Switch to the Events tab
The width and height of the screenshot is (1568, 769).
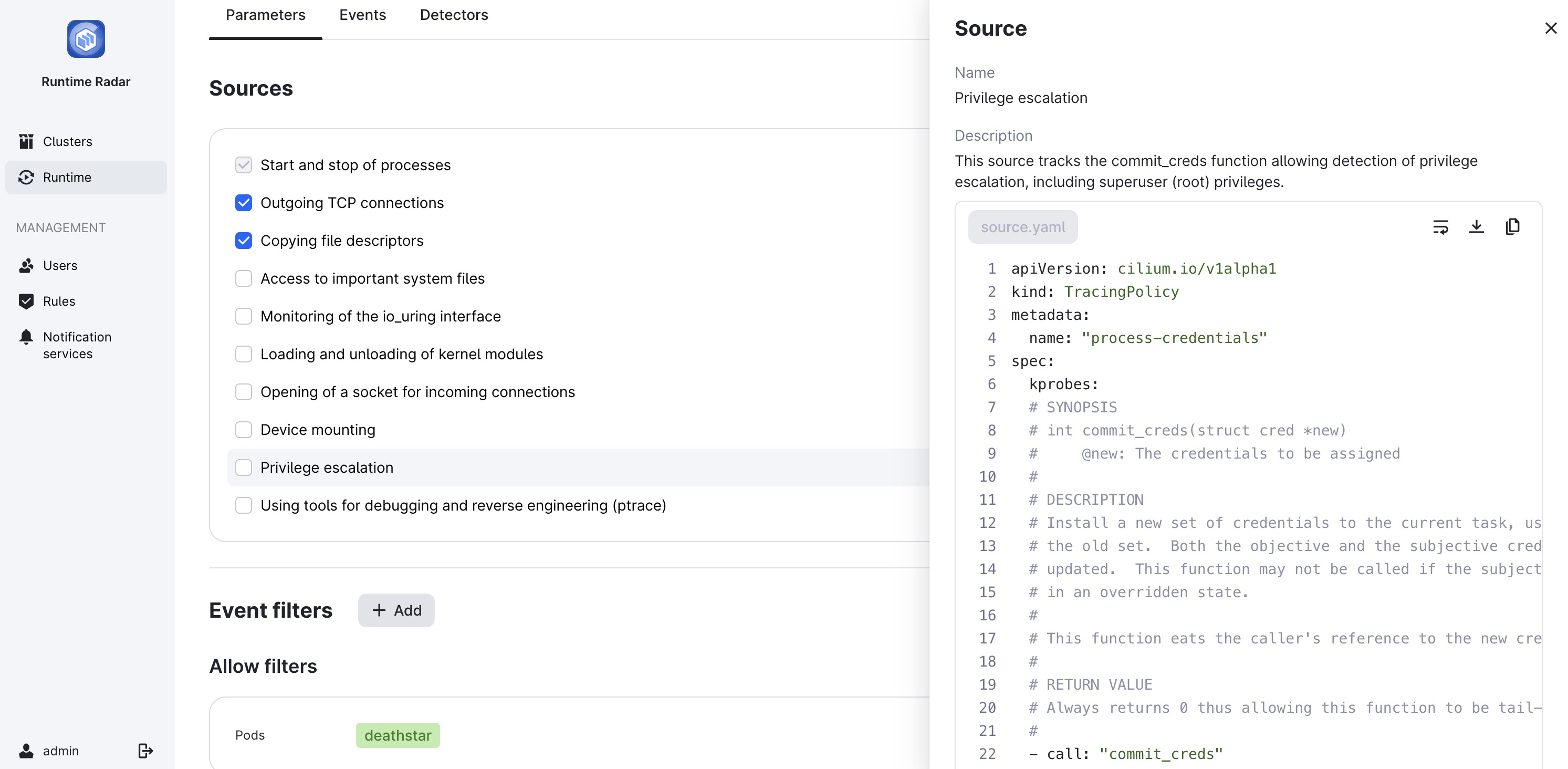point(362,15)
